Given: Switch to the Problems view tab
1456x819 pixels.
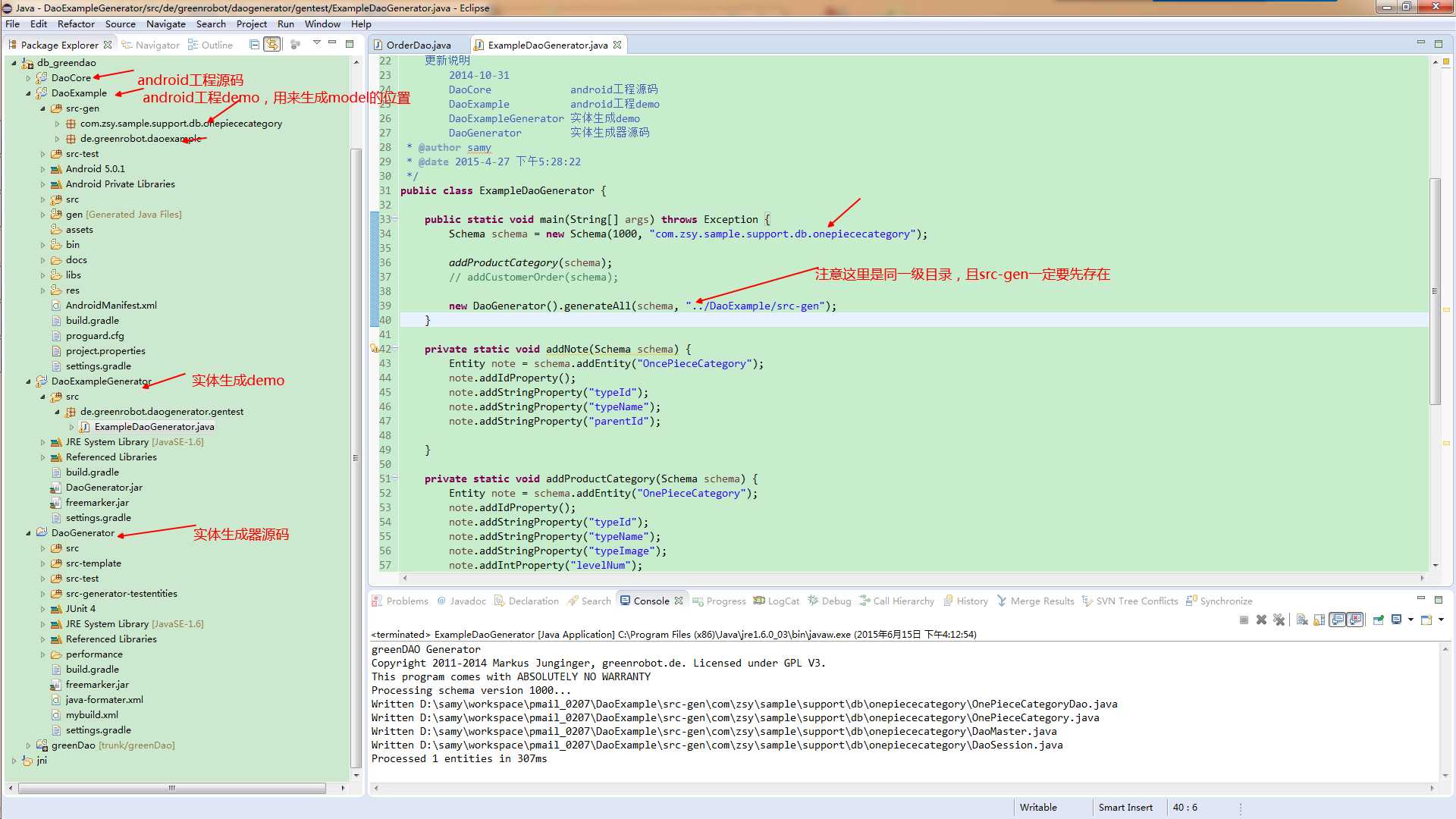Looking at the screenshot, I should coord(400,601).
